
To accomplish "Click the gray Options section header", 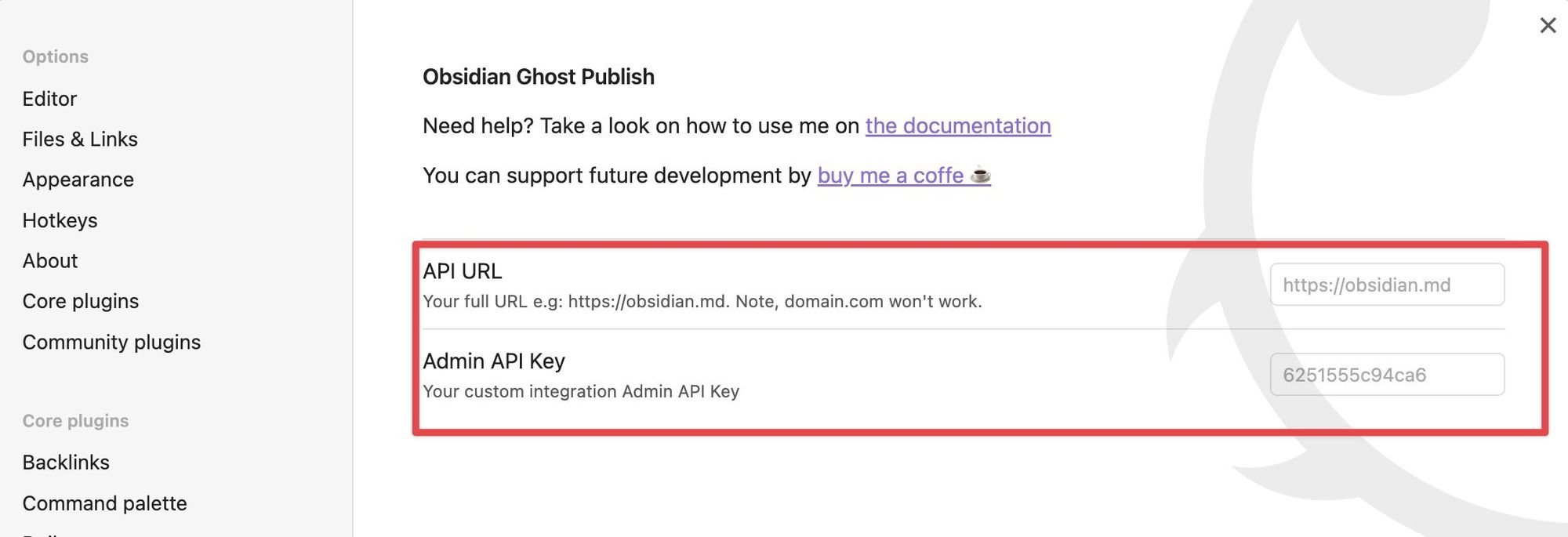I will click(55, 56).
